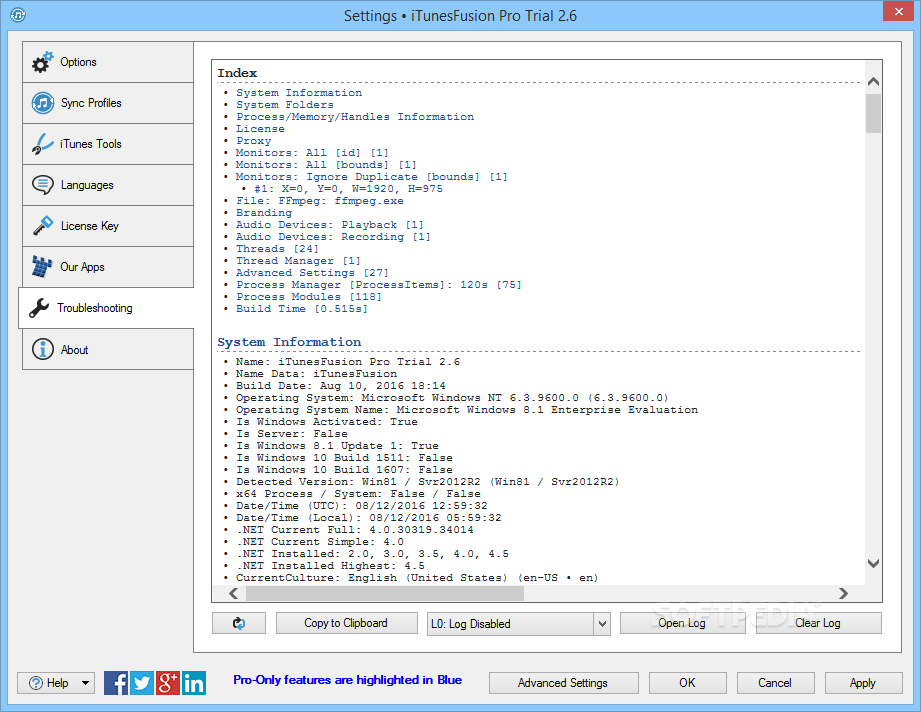This screenshot has width=921, height=712.
Task: Click the Options gear icon
Action: click(42, 62)
